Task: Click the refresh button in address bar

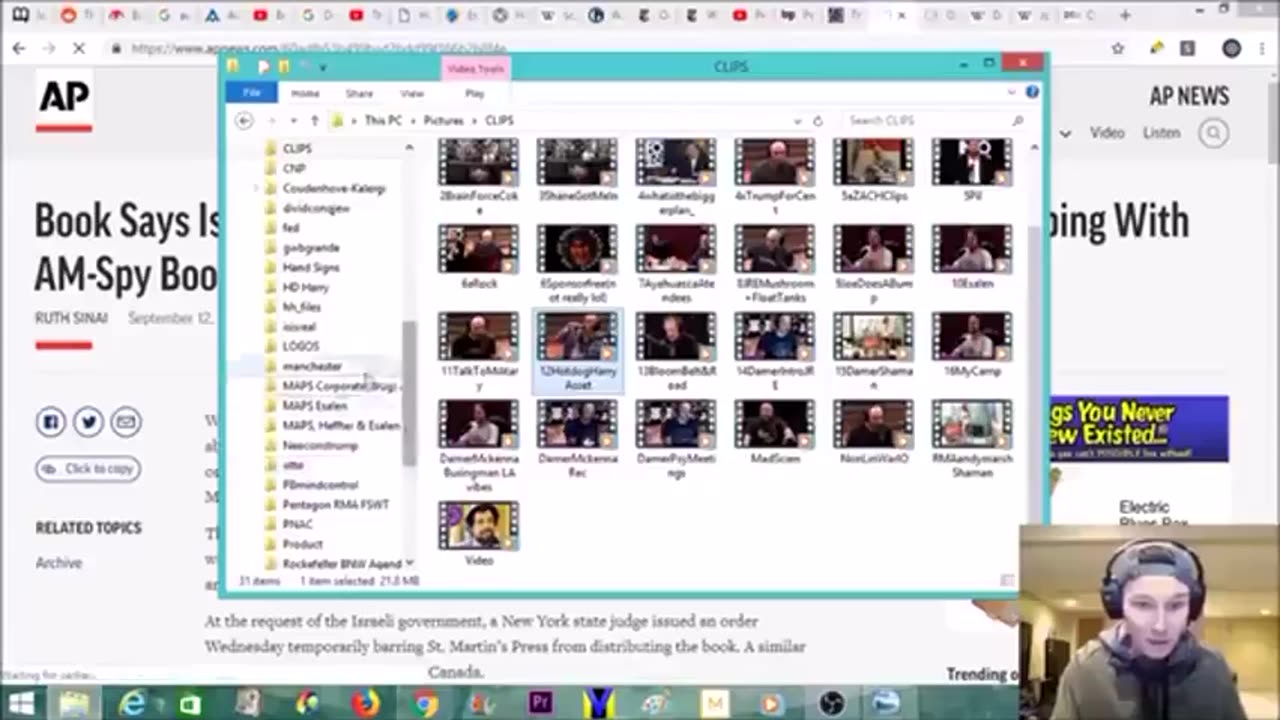Action: [817, 121]
